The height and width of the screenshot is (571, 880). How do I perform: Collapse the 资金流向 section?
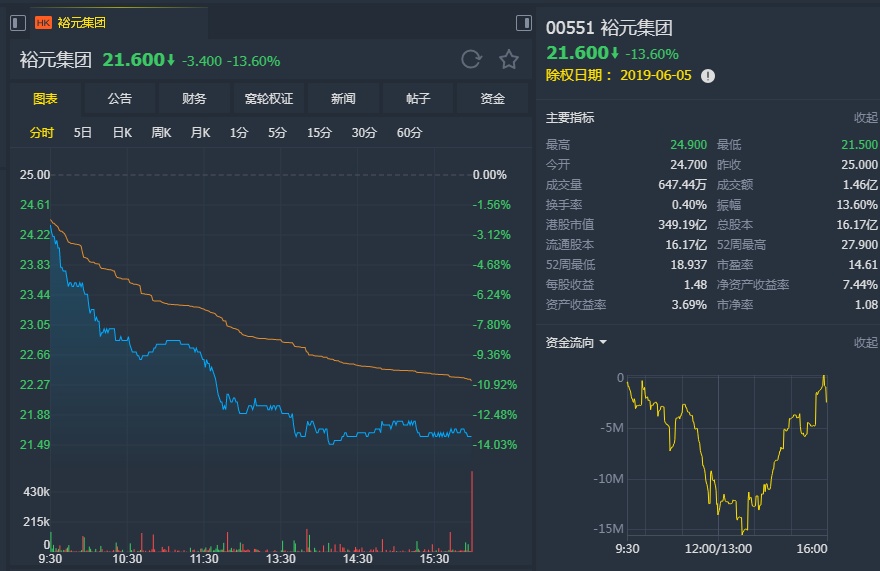(x=865, y=343)
